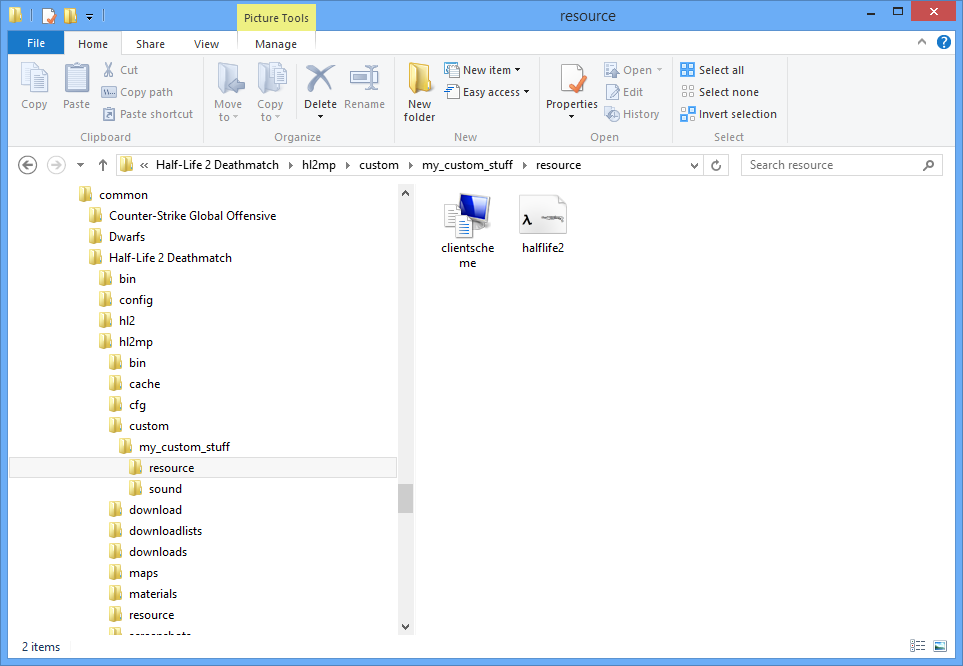Click hl2mp in the address bar
Image resolution: width=963 pixels, height=666 pixels.
tap(319, 165)
